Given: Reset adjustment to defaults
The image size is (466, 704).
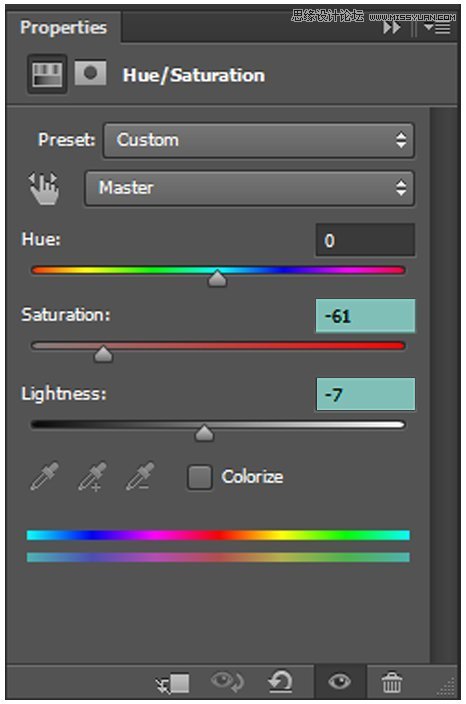Looking at the screenshot, I should [x=280, y=682].
